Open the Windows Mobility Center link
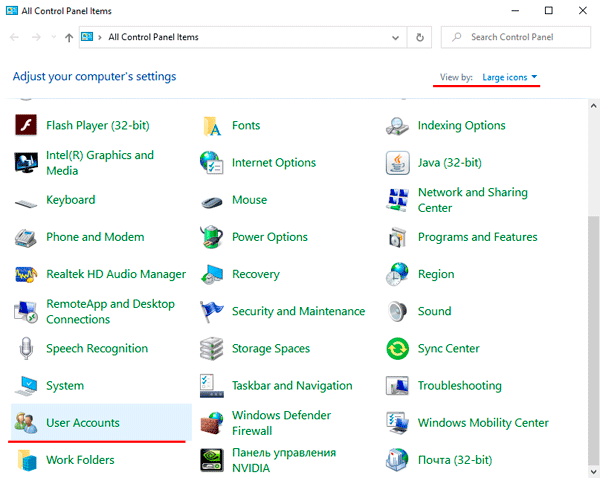The height and width of the screenshot is (478, 600). 483,423
